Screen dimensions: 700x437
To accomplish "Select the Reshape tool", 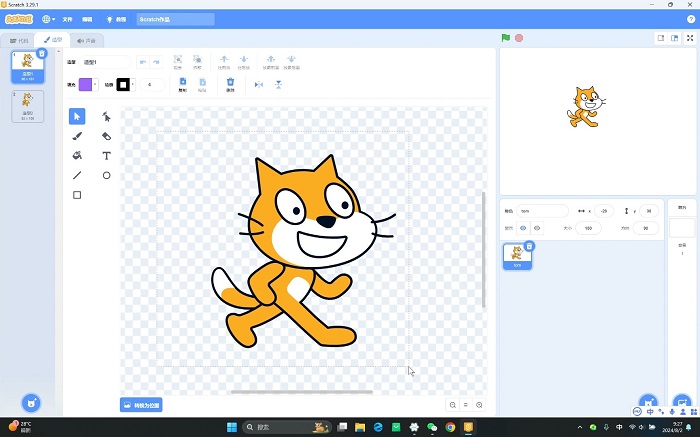I will pyautogui.click(x=106, y=117).
